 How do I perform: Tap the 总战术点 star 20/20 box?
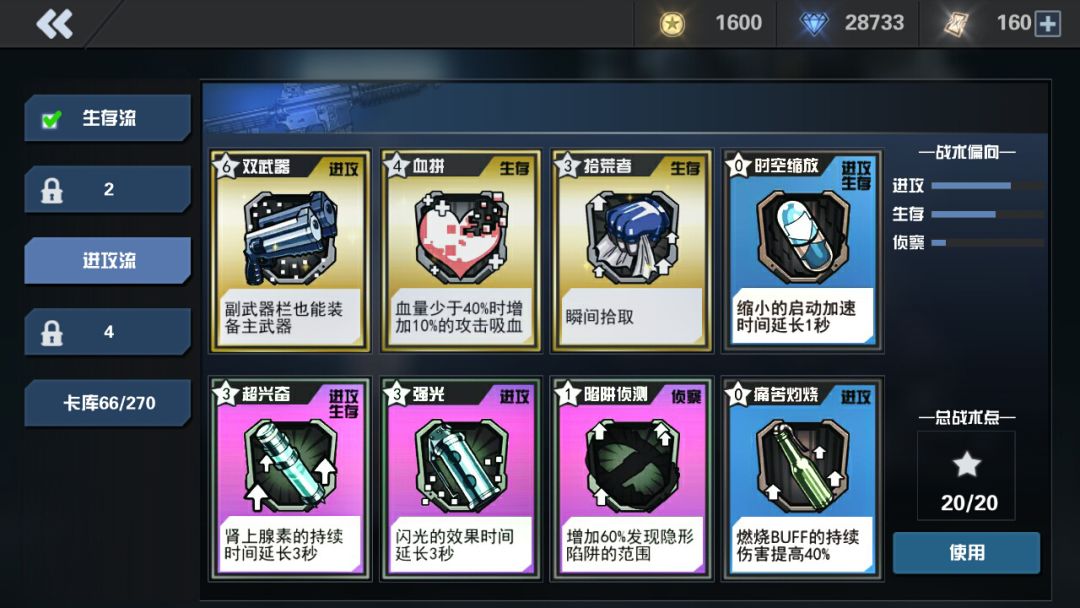click(x=966, y=476)
